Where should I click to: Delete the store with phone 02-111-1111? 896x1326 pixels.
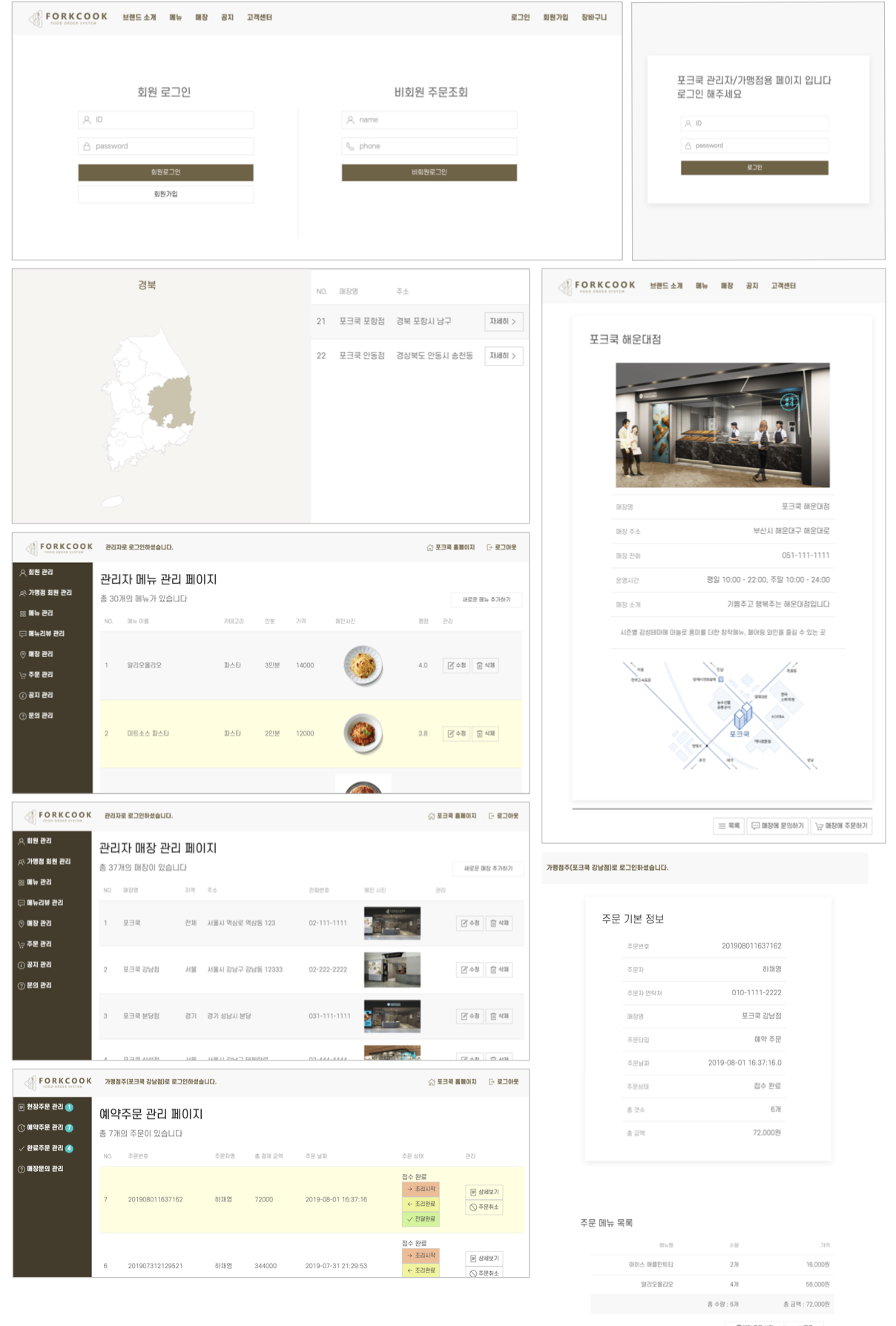click(x=499, y=923)
